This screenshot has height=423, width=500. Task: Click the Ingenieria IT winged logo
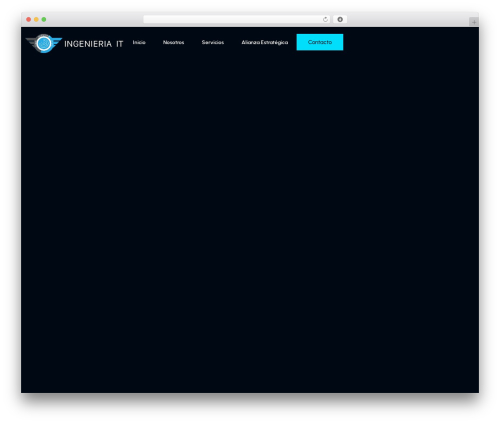click(44, 43)
